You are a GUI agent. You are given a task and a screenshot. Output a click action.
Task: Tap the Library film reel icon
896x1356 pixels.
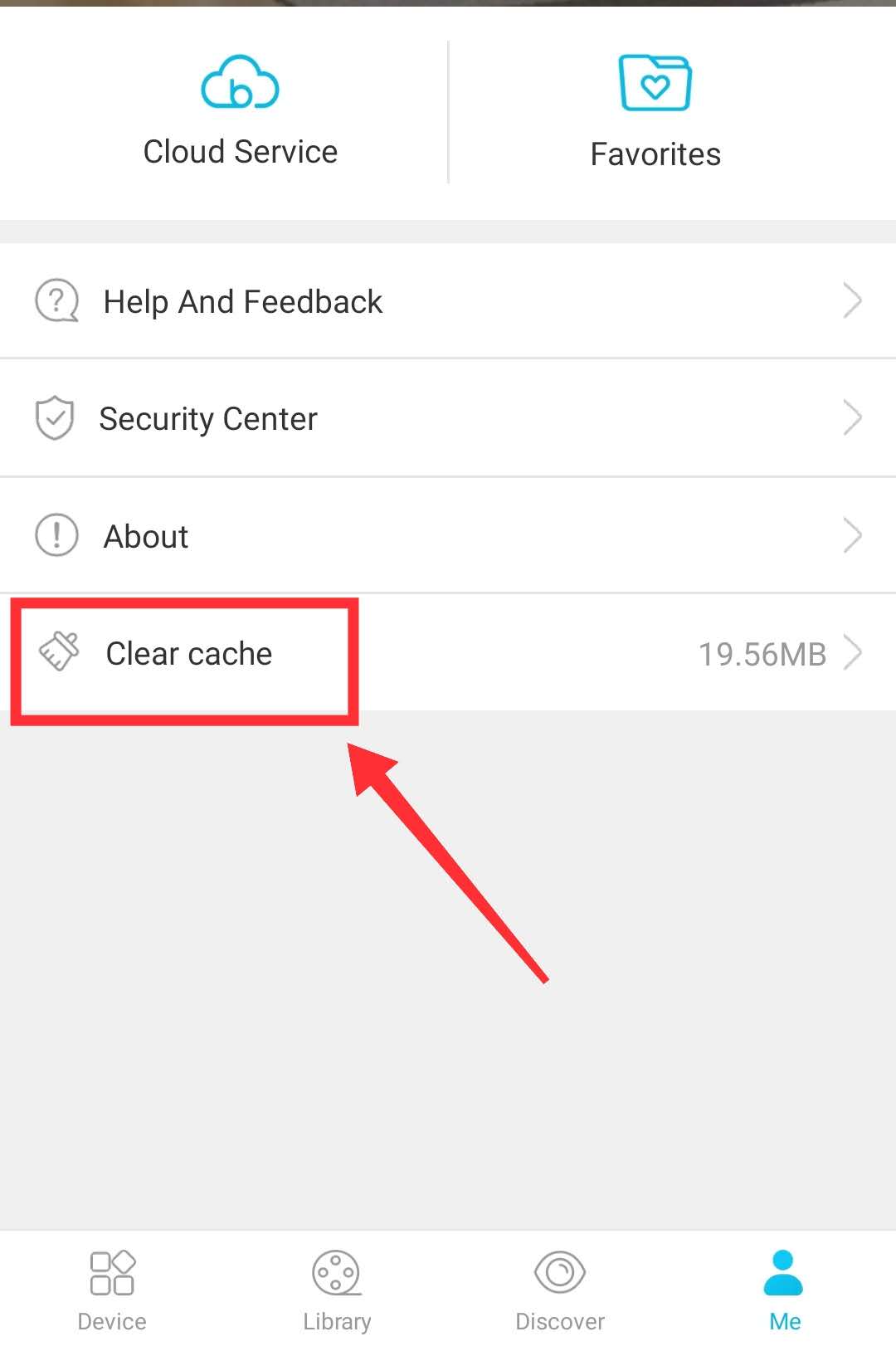point(336,1272)
